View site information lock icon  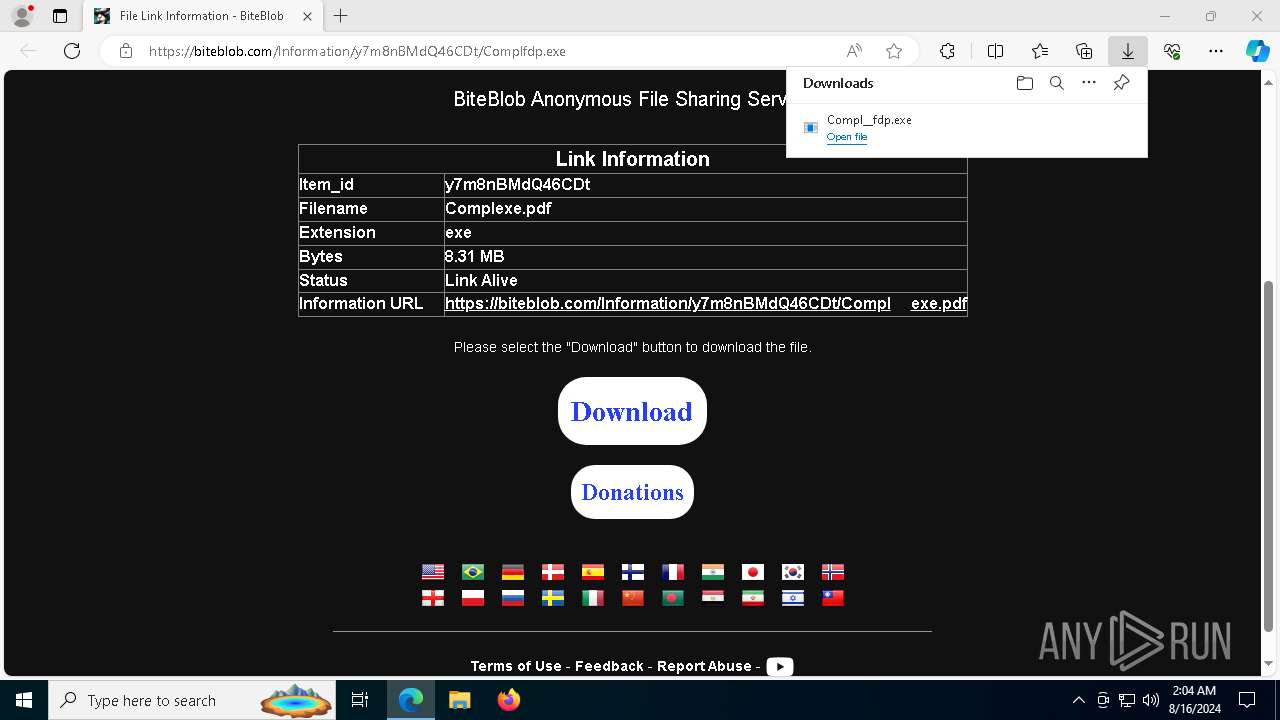point(126,51)
